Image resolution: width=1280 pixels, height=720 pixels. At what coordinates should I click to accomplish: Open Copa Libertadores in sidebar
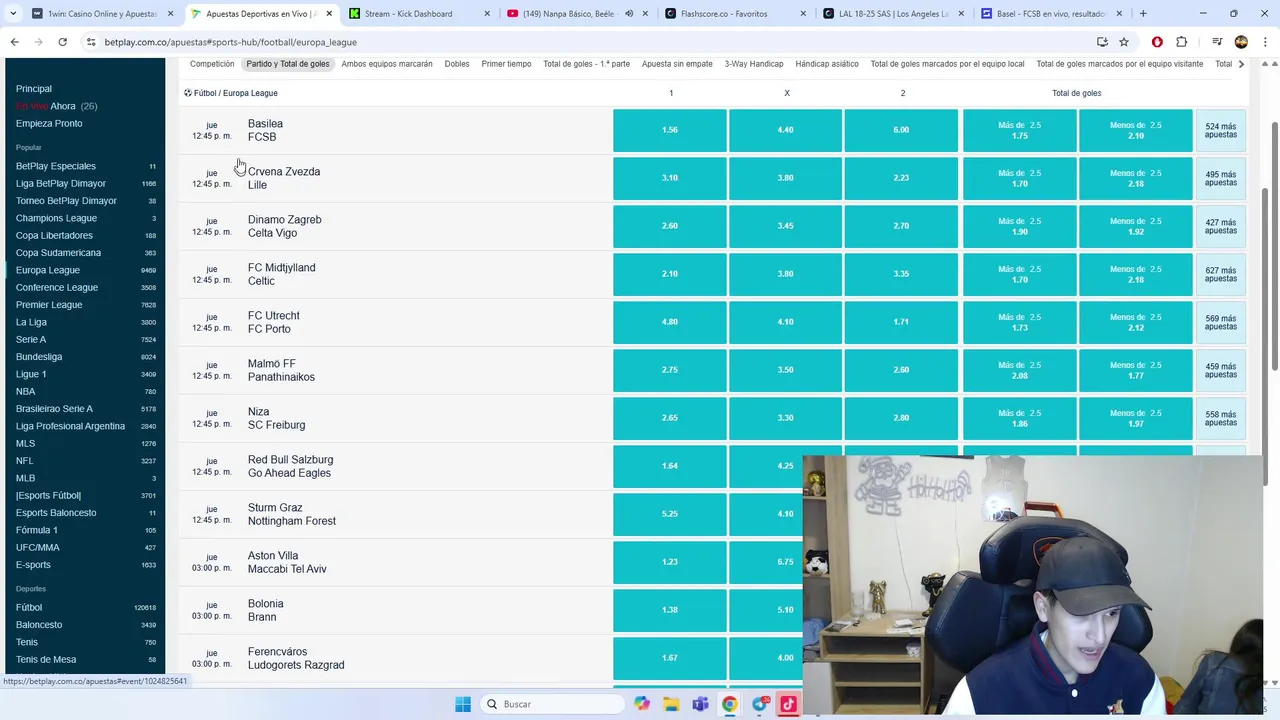[54, 235]
